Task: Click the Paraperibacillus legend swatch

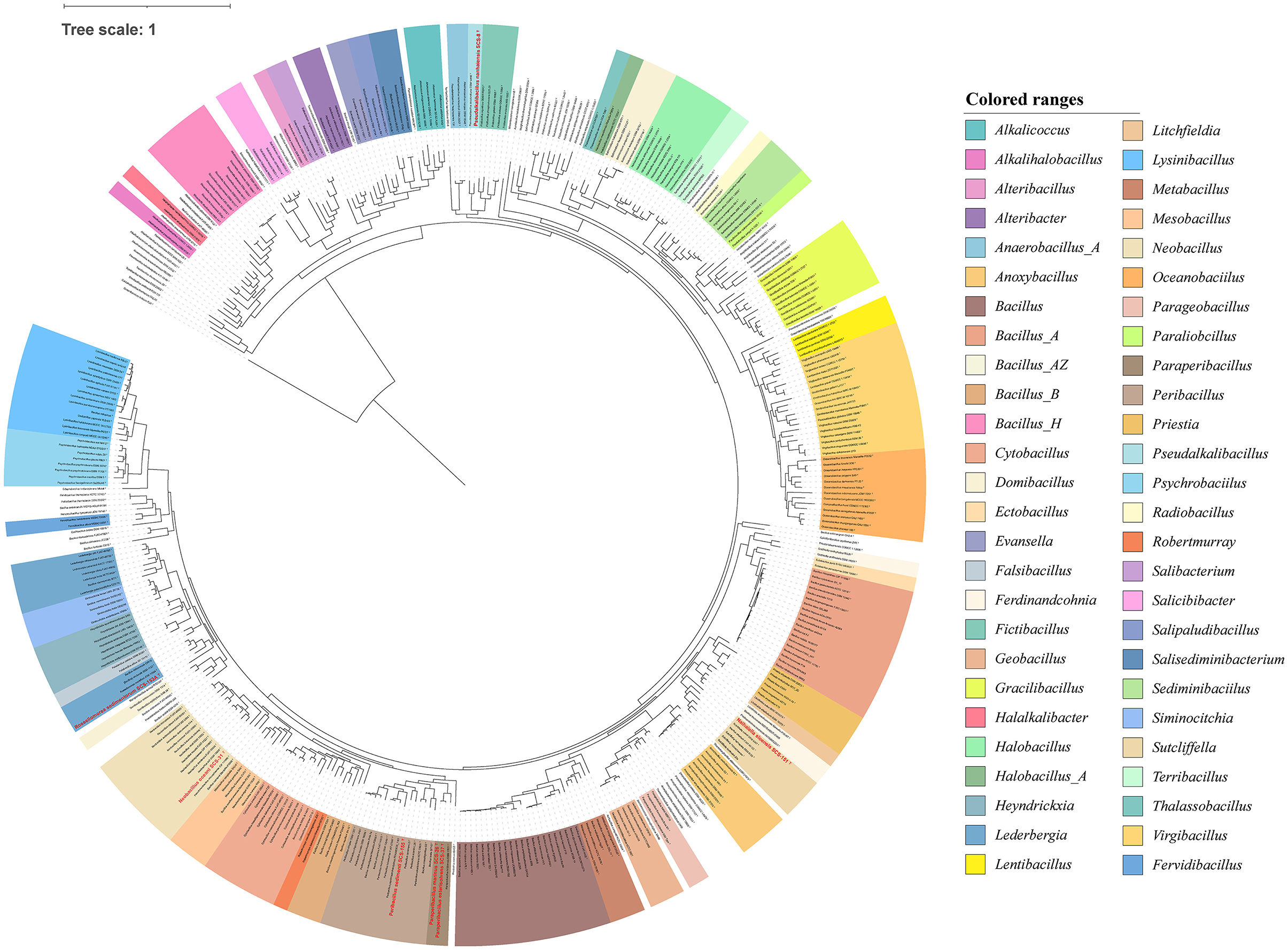Action: (x=1132, y=365)
